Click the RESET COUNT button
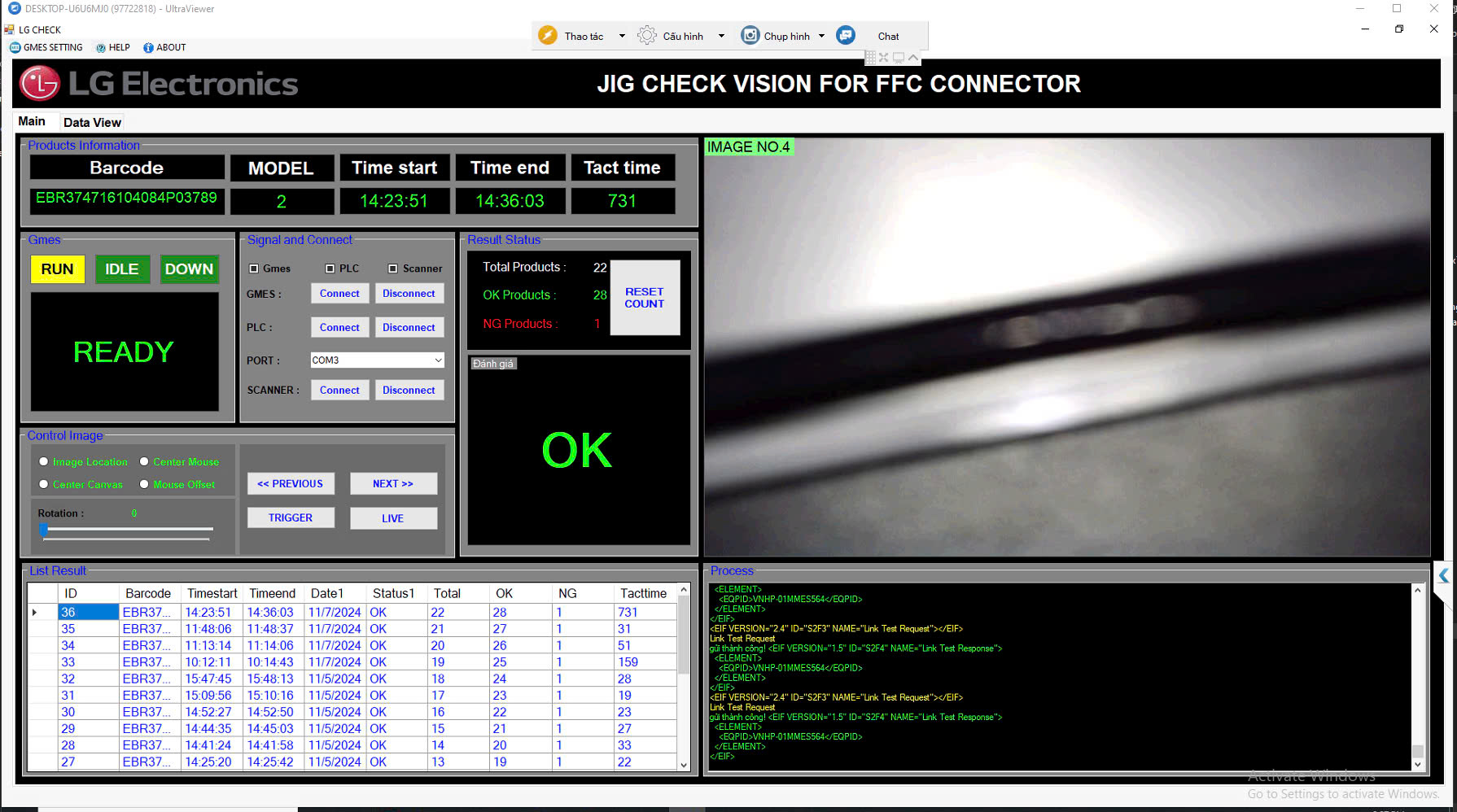1457x812 pixels. pos(645,297)
